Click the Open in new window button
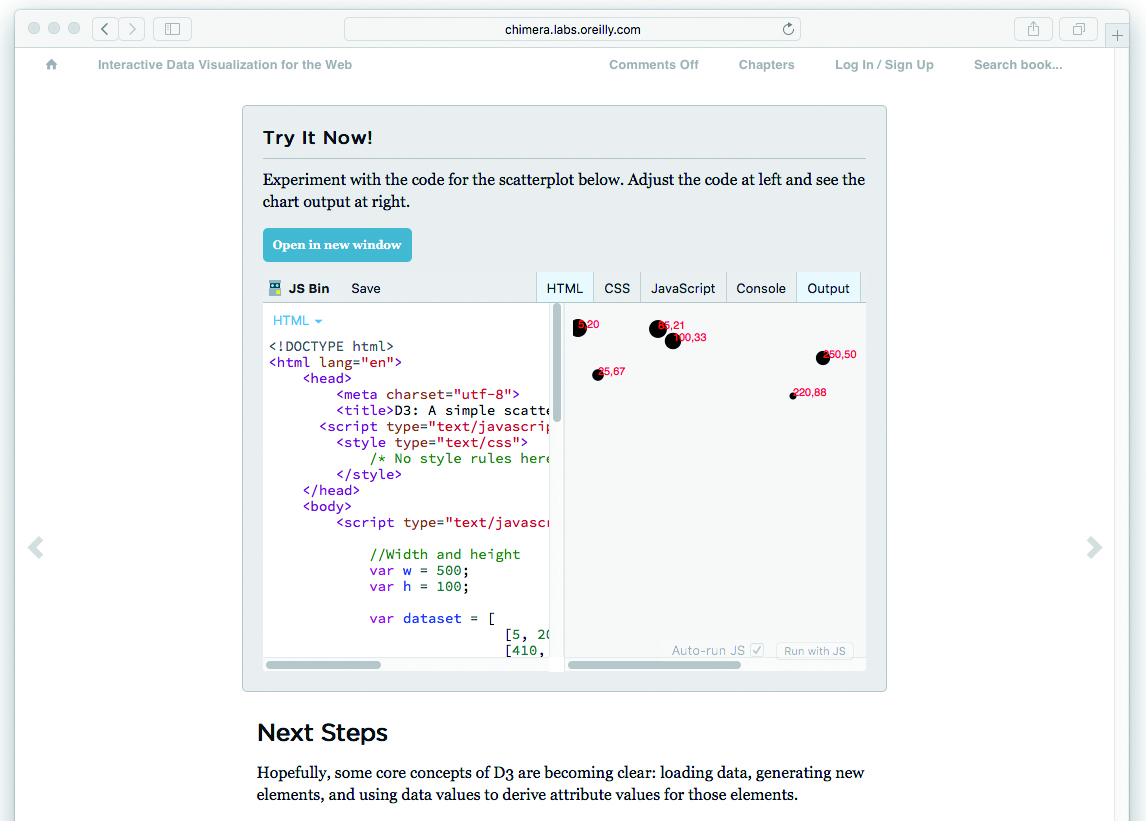Image resolution: width=1146 pixels, height=821 pixels. 337,245
